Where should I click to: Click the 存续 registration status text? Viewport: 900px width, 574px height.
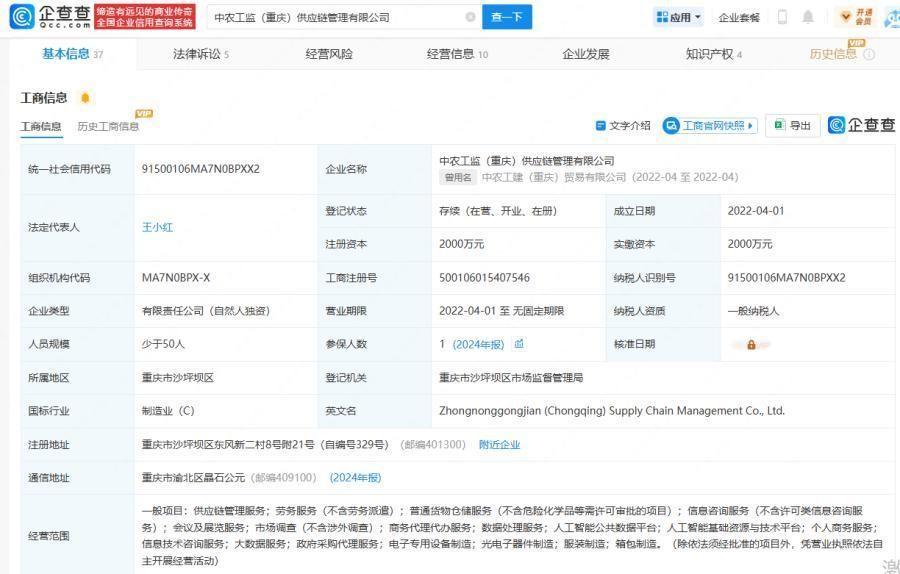[x=498, y=211]
